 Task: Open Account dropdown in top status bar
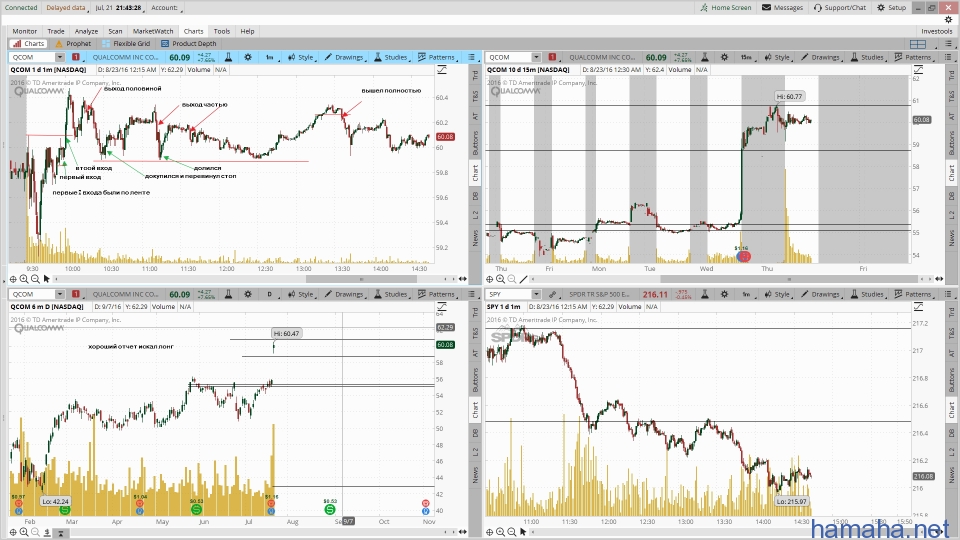(x=167, y=7)
